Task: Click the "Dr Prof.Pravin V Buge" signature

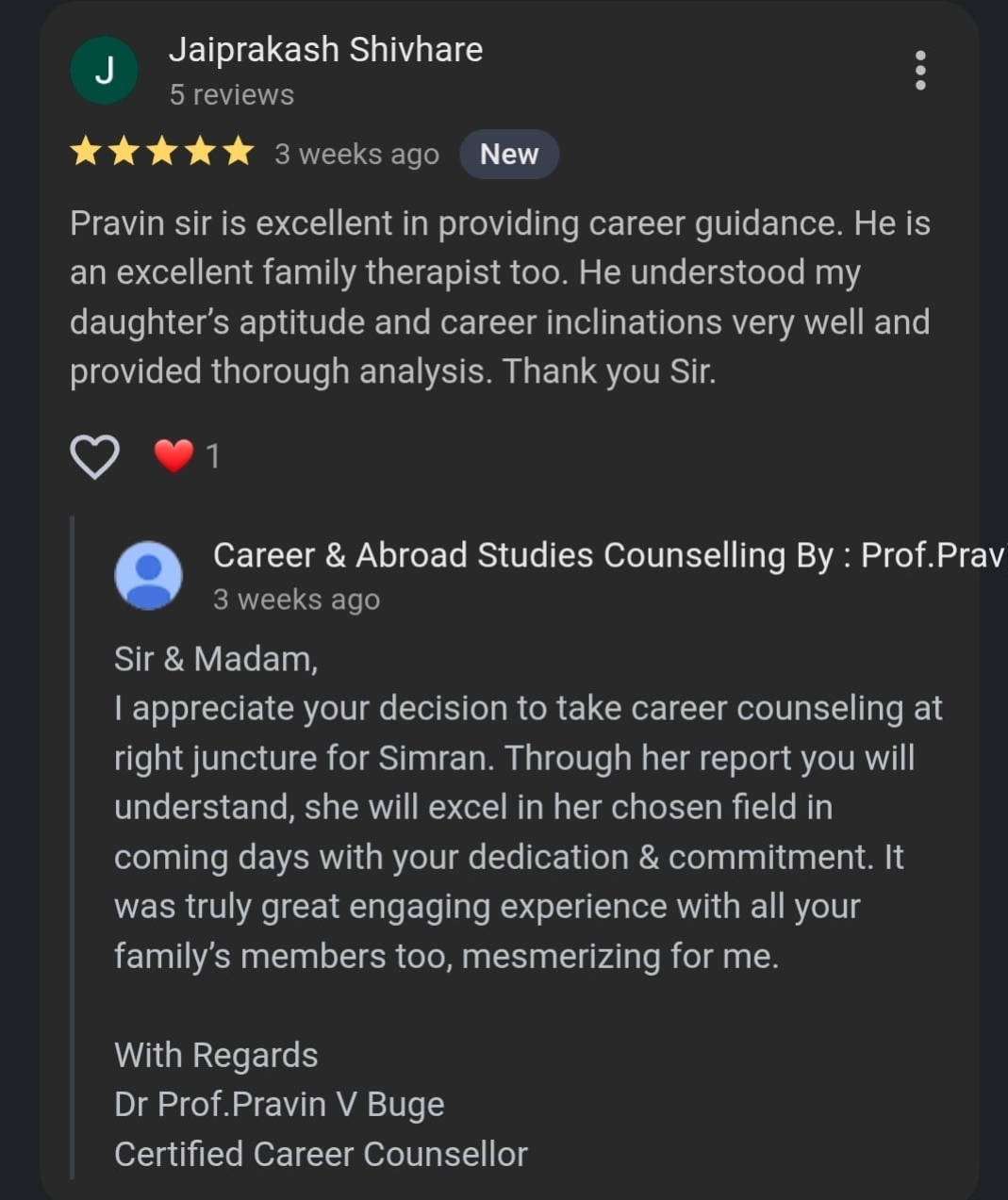Action: [x=279, y=1104]
